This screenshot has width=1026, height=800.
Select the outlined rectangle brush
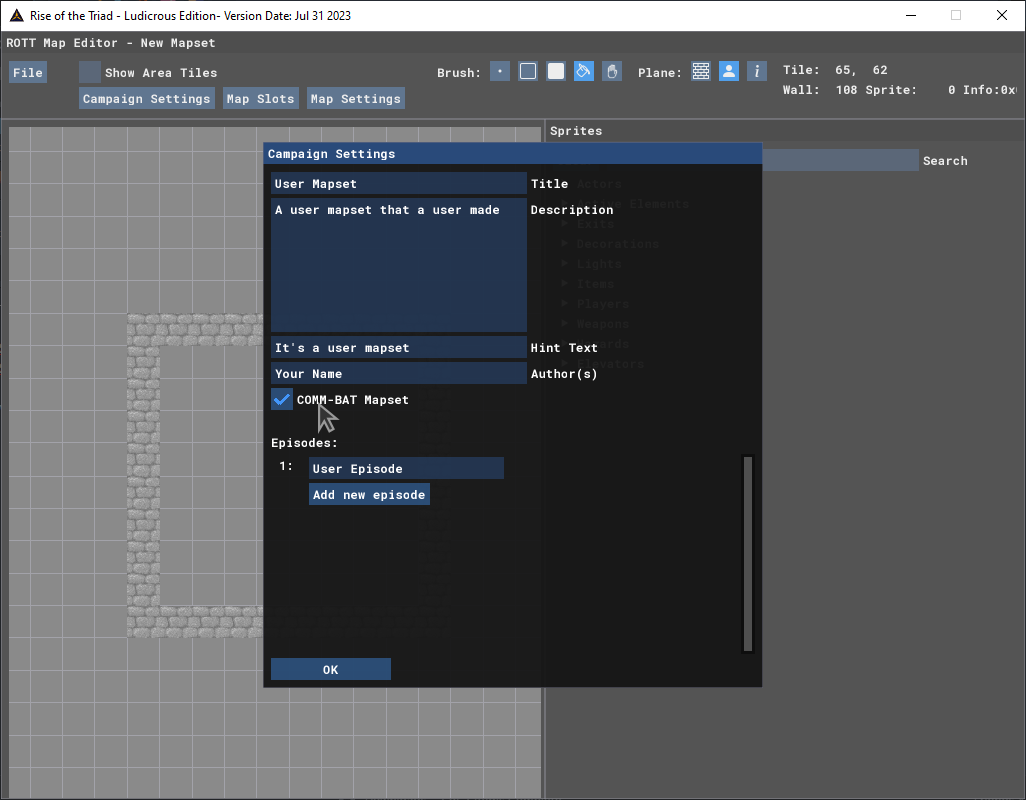(x=528, y=71)
